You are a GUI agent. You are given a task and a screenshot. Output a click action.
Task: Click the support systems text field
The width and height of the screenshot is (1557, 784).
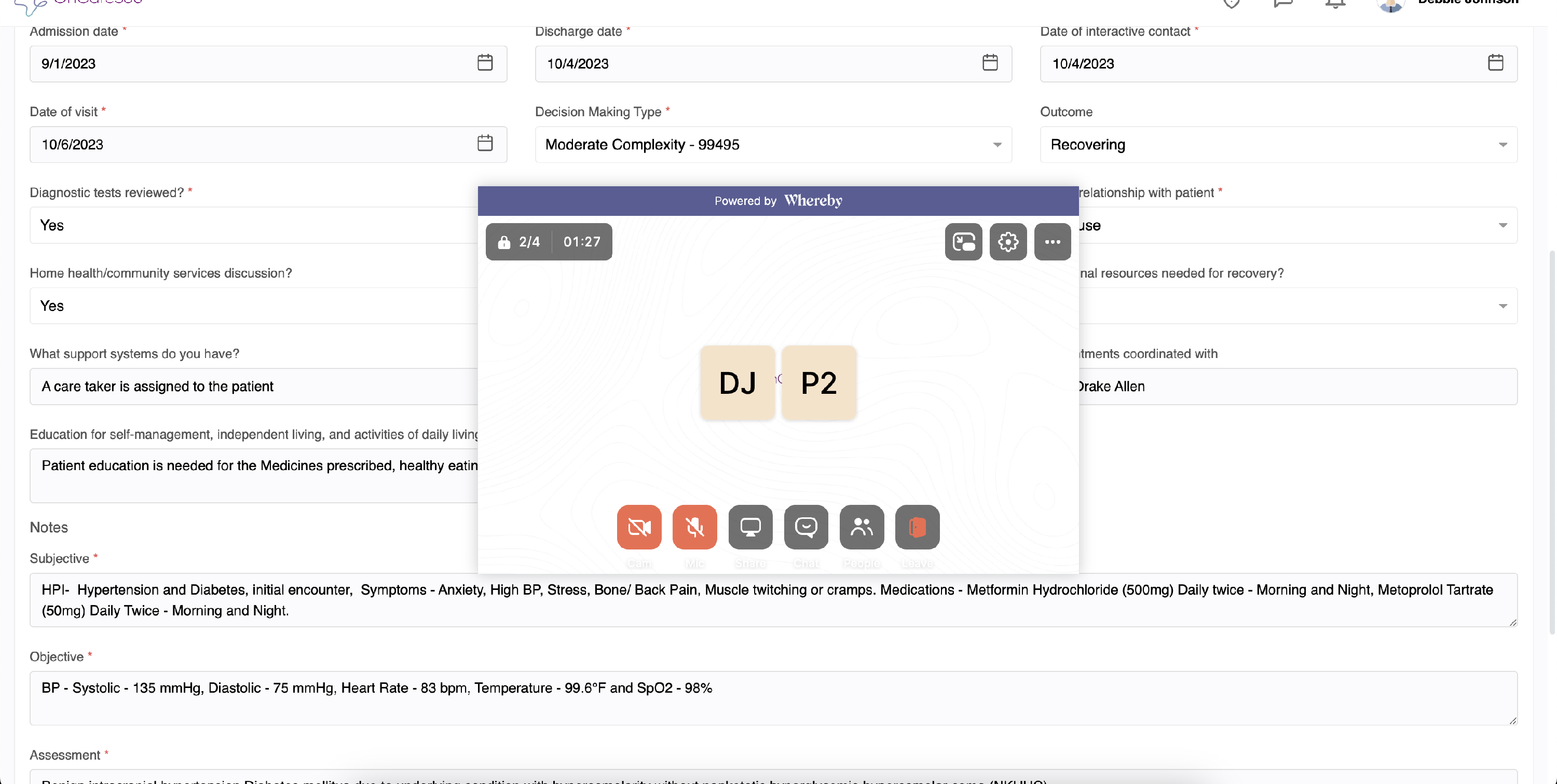[254, 386]
